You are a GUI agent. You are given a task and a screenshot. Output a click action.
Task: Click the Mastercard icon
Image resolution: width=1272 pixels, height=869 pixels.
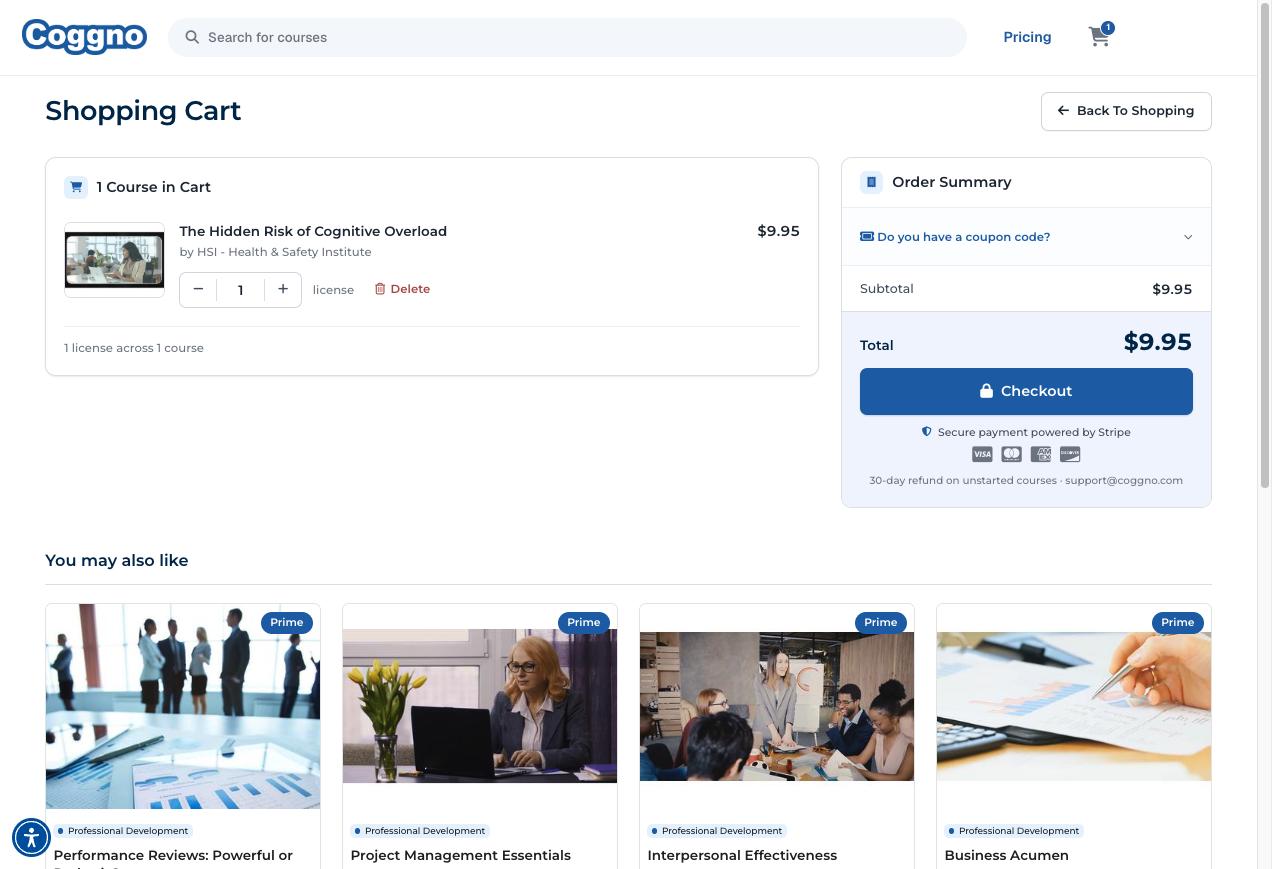pyautogui.click(x=1011, y=454)
